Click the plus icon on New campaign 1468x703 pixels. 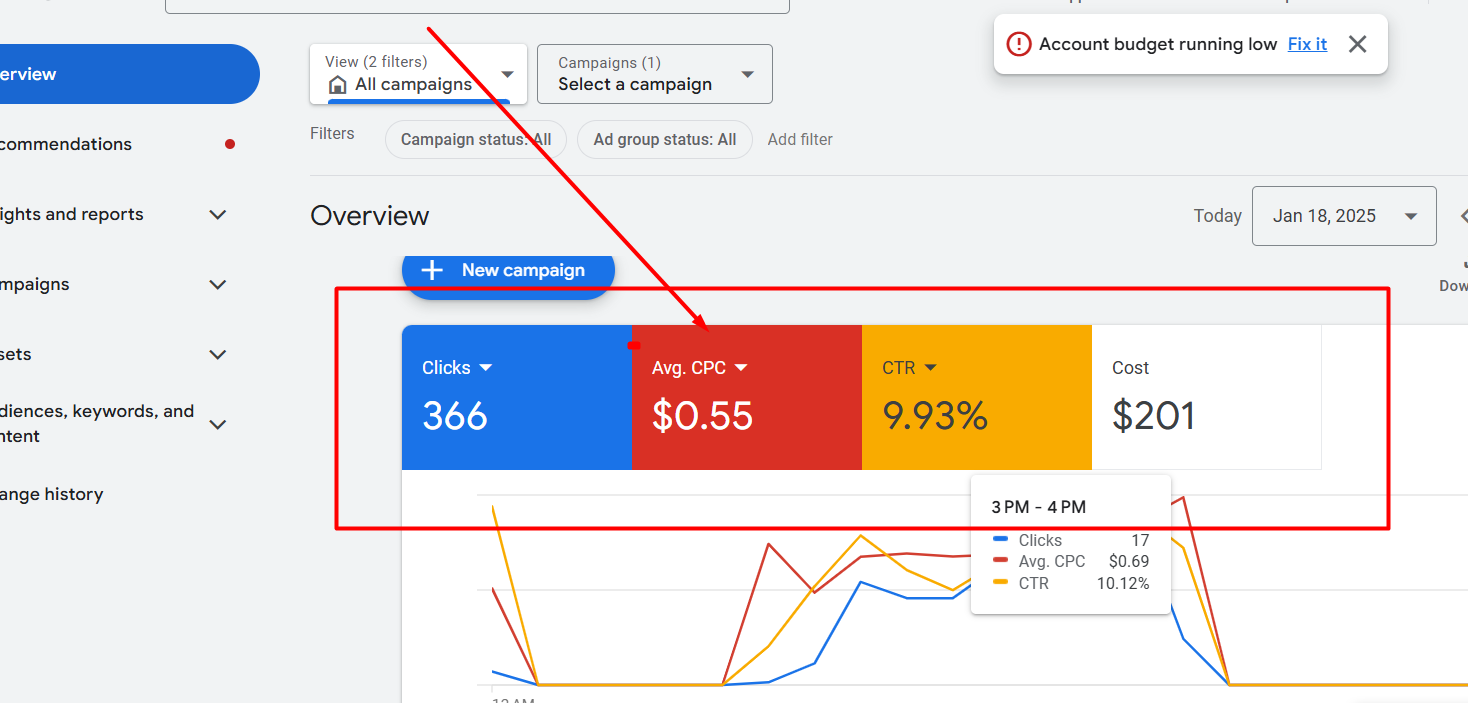pyautogui.click(x=432, y=270)
